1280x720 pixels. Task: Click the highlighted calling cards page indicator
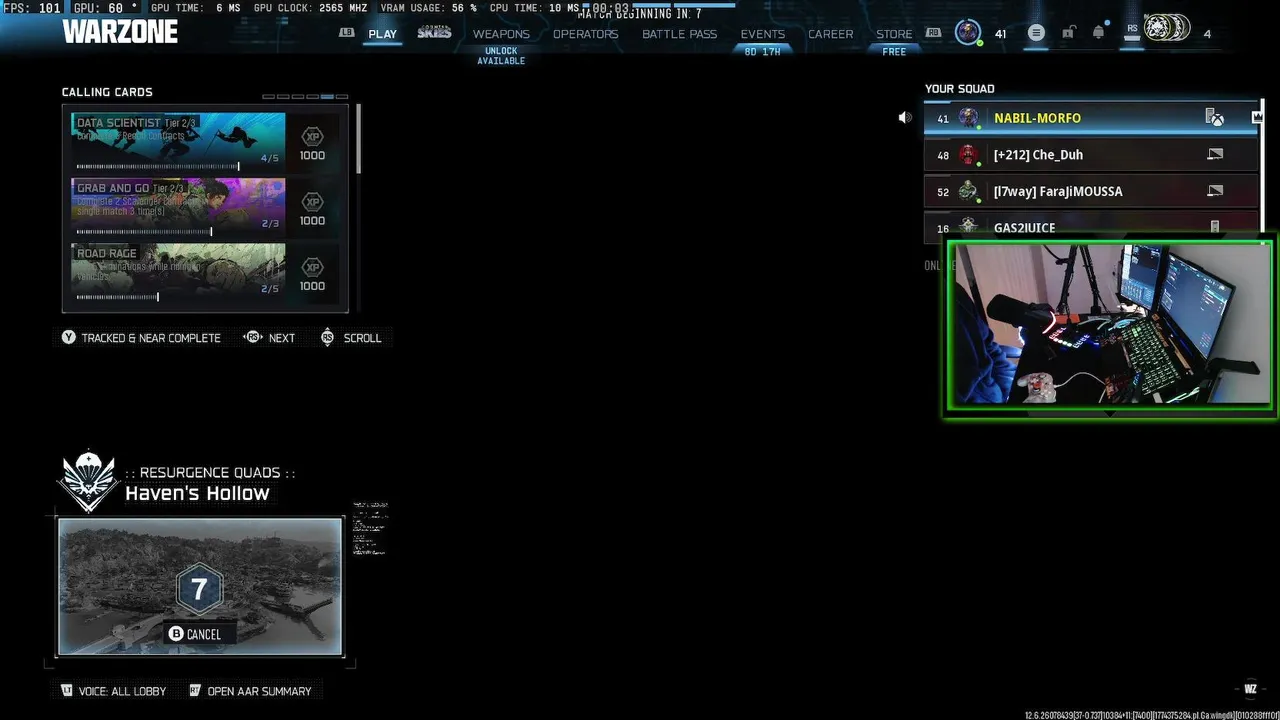[327, 97]
